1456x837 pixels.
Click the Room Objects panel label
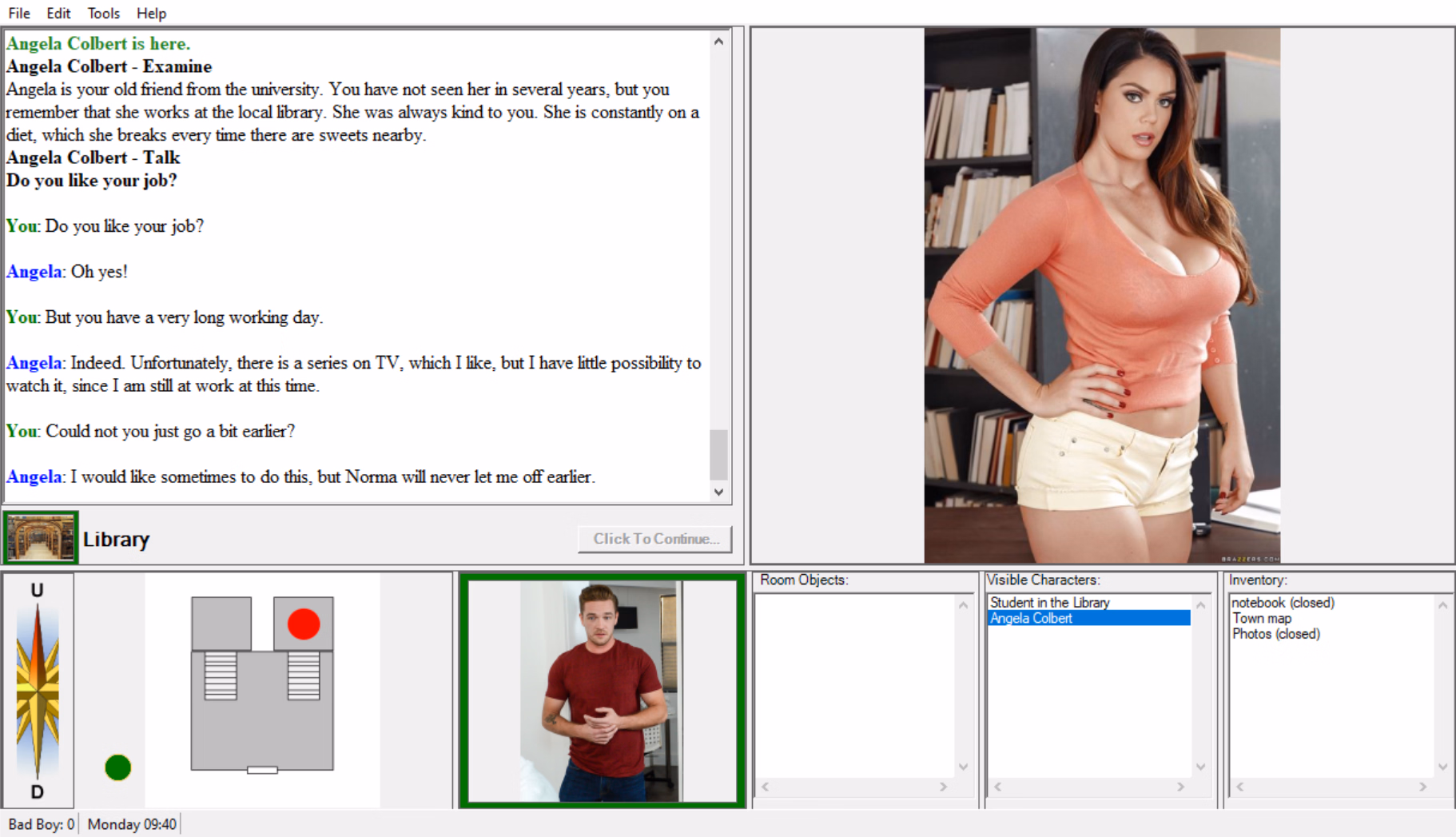(x=803, y=580)
